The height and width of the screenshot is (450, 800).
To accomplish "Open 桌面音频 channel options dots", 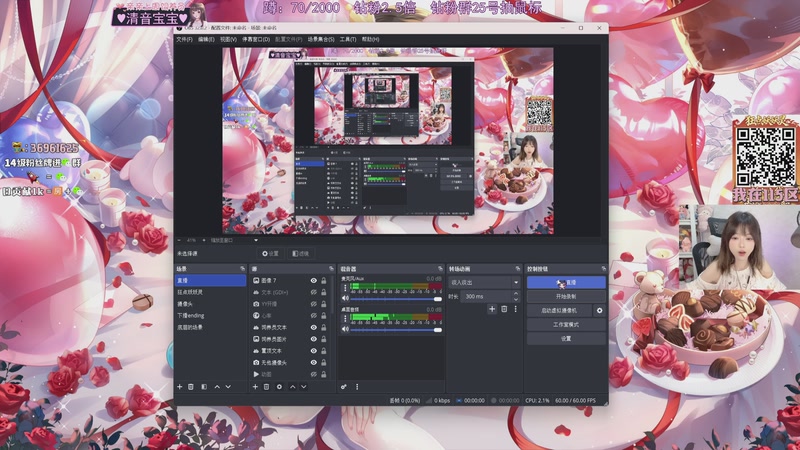I will tap(345, 318).
